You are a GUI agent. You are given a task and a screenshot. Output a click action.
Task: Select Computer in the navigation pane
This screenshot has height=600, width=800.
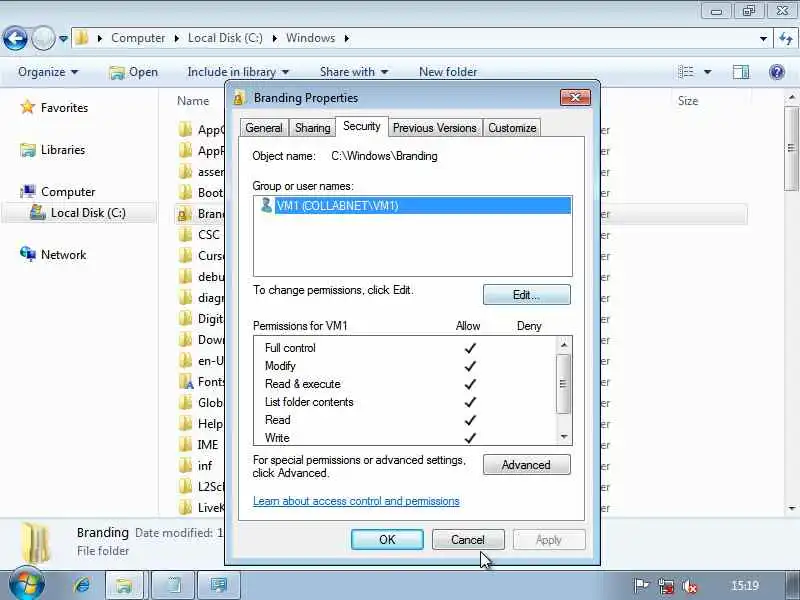click(58, 192)
